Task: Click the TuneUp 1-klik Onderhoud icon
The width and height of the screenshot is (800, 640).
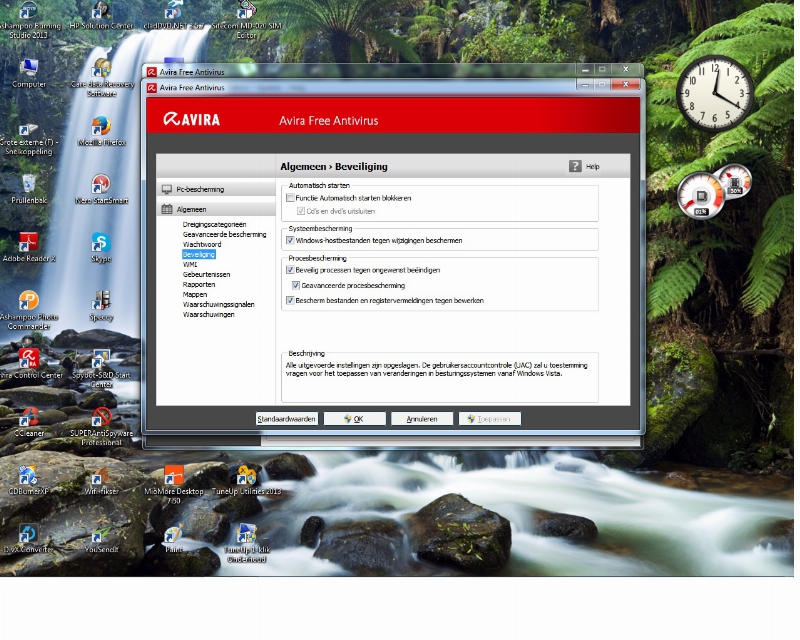Action: 246,543
